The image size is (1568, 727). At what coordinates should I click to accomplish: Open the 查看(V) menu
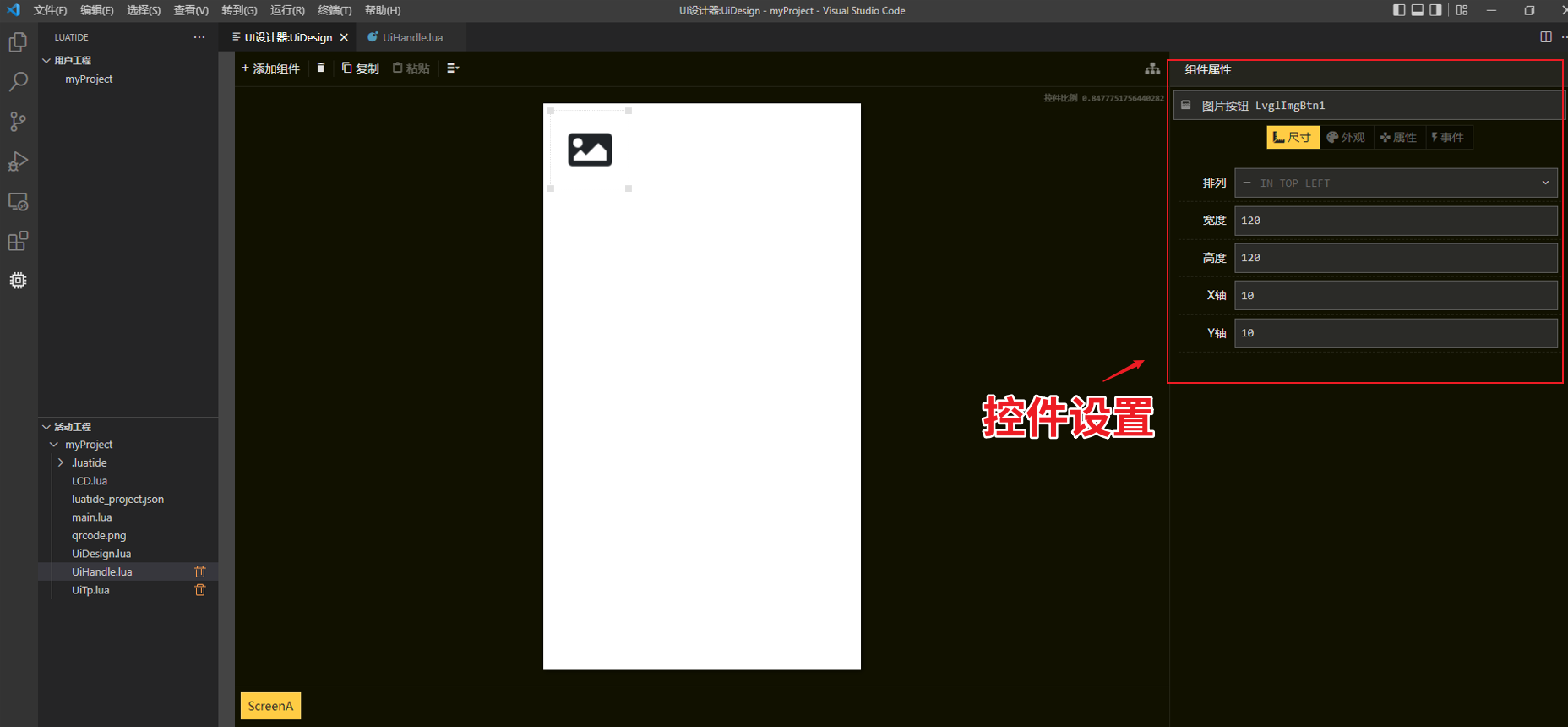[191, 10]
